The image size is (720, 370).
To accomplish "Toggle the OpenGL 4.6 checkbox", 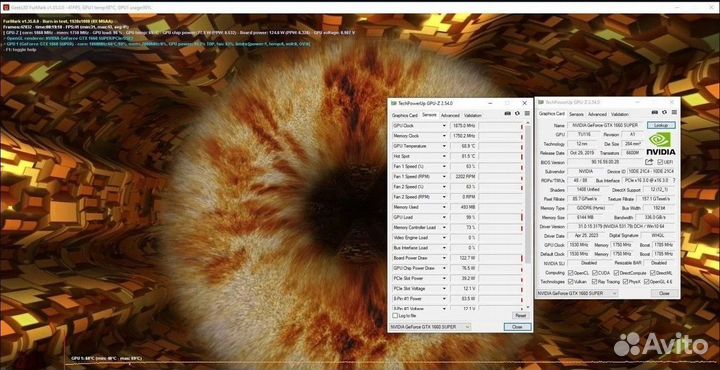I will click(647, 281).
